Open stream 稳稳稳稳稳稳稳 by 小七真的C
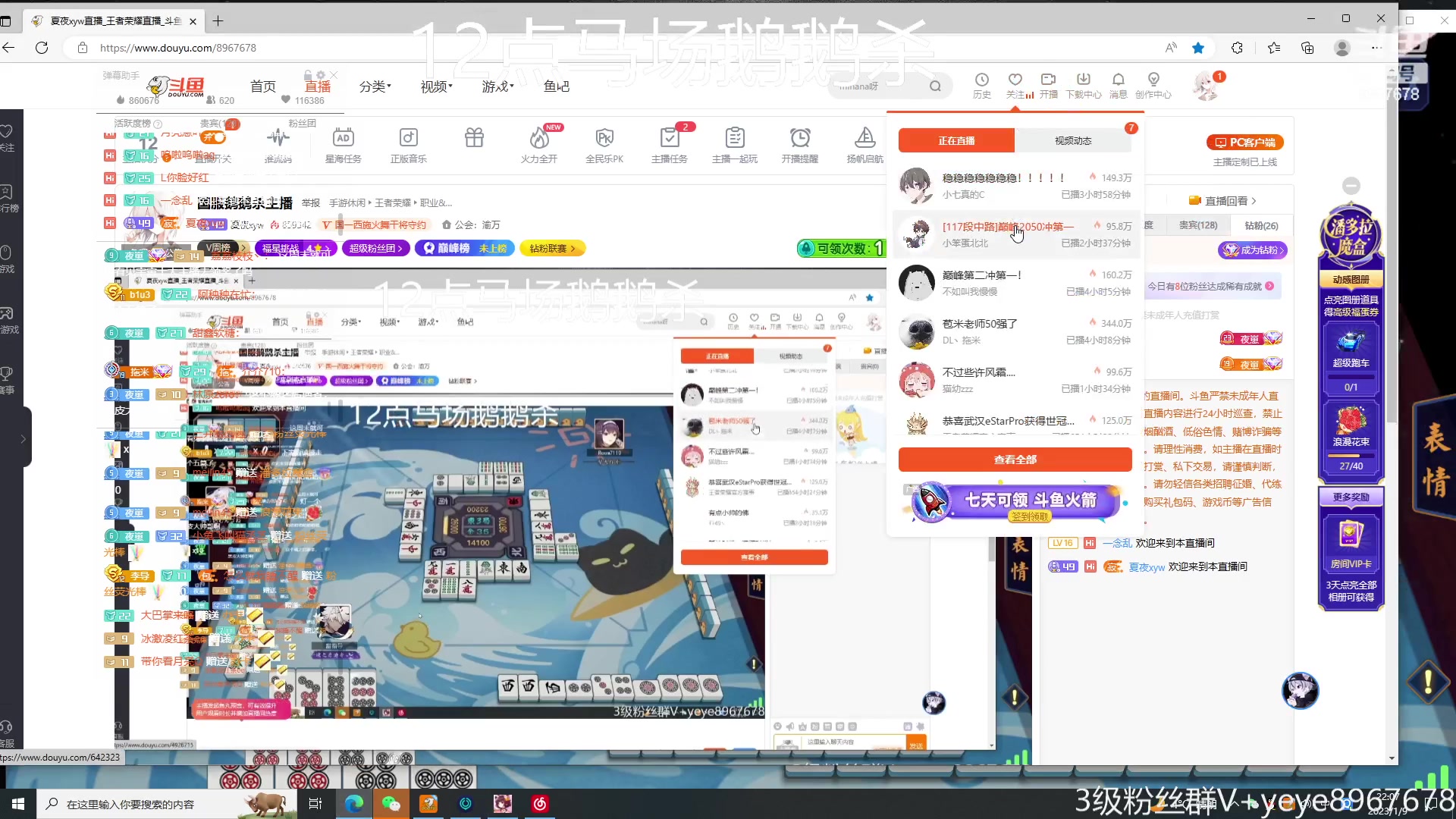Screen dimensions: 1456x819 [1015, 186]
